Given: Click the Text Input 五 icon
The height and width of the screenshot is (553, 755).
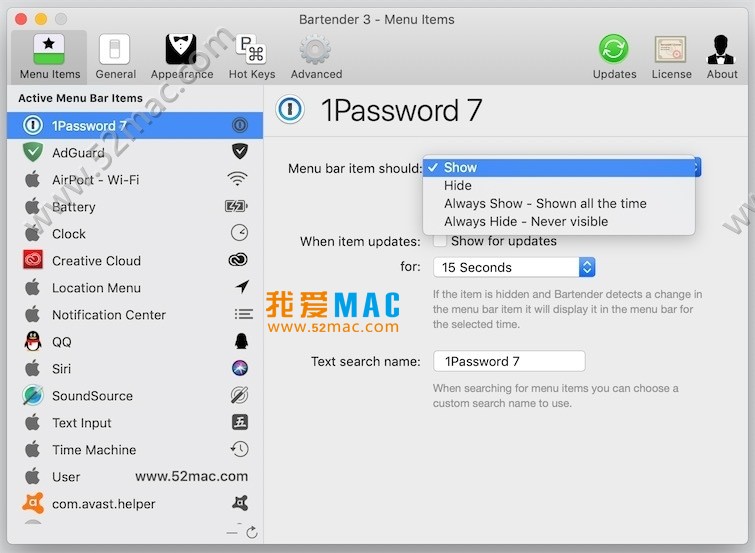Looking at the screenshot, I should [240, 422].
